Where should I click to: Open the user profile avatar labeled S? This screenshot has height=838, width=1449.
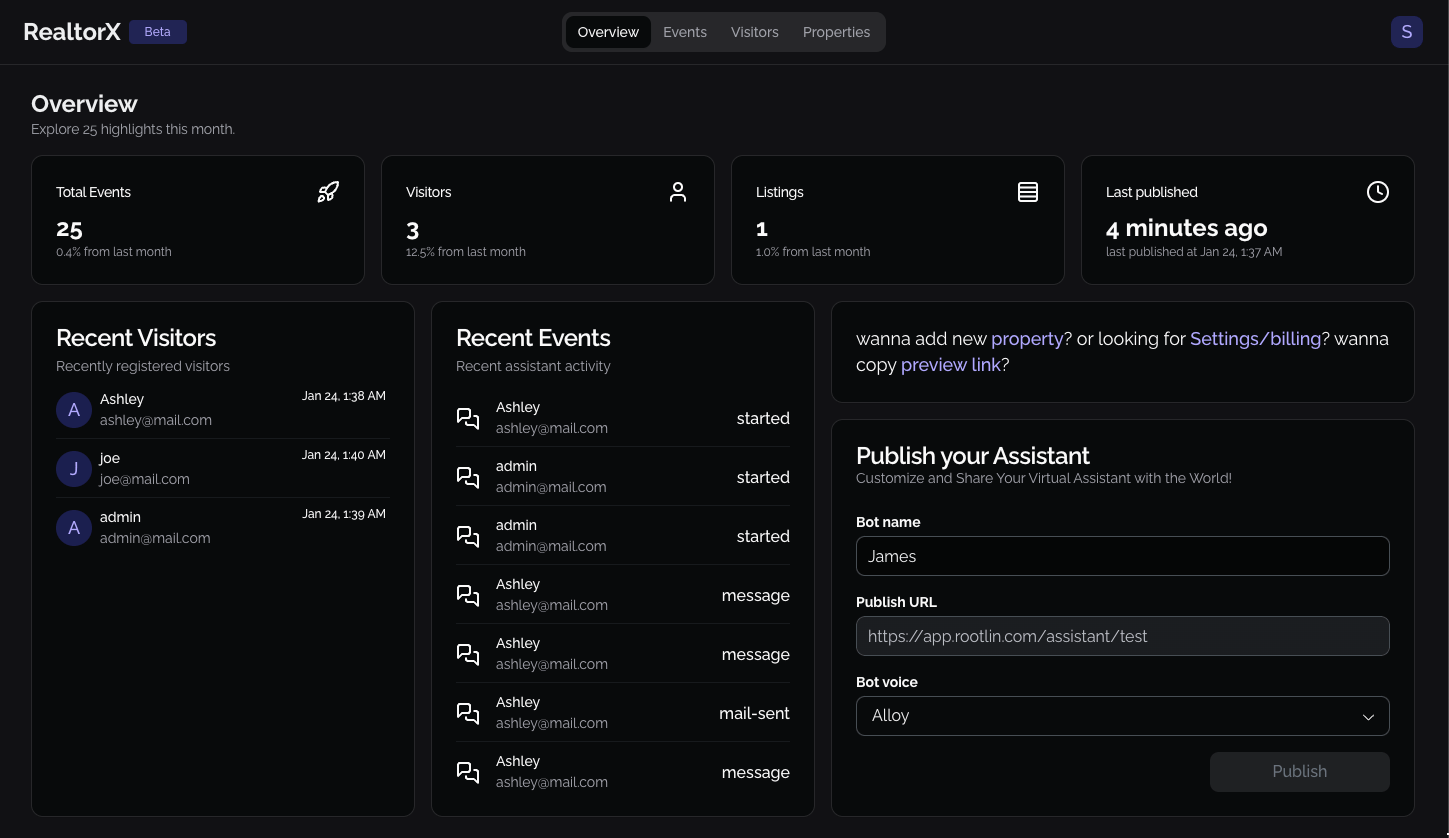pos(1406,32)
